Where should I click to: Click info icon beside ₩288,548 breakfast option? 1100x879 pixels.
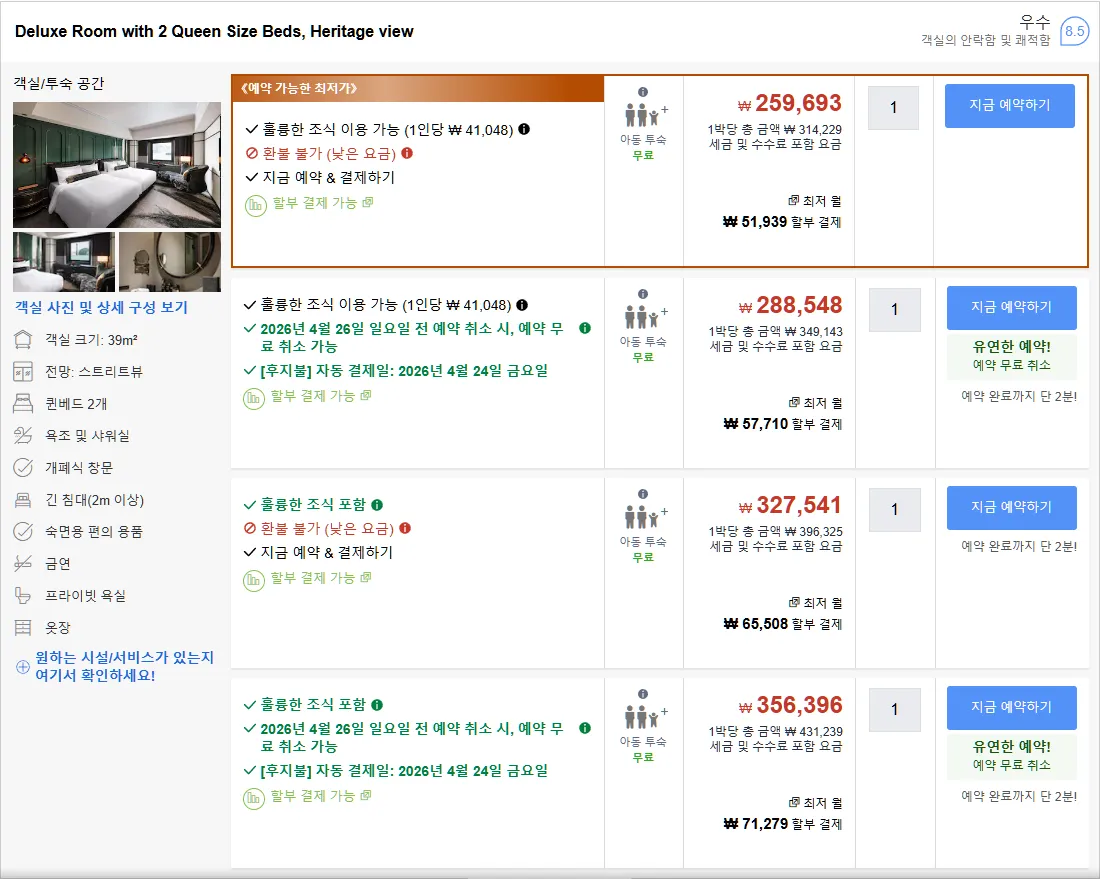522,304
